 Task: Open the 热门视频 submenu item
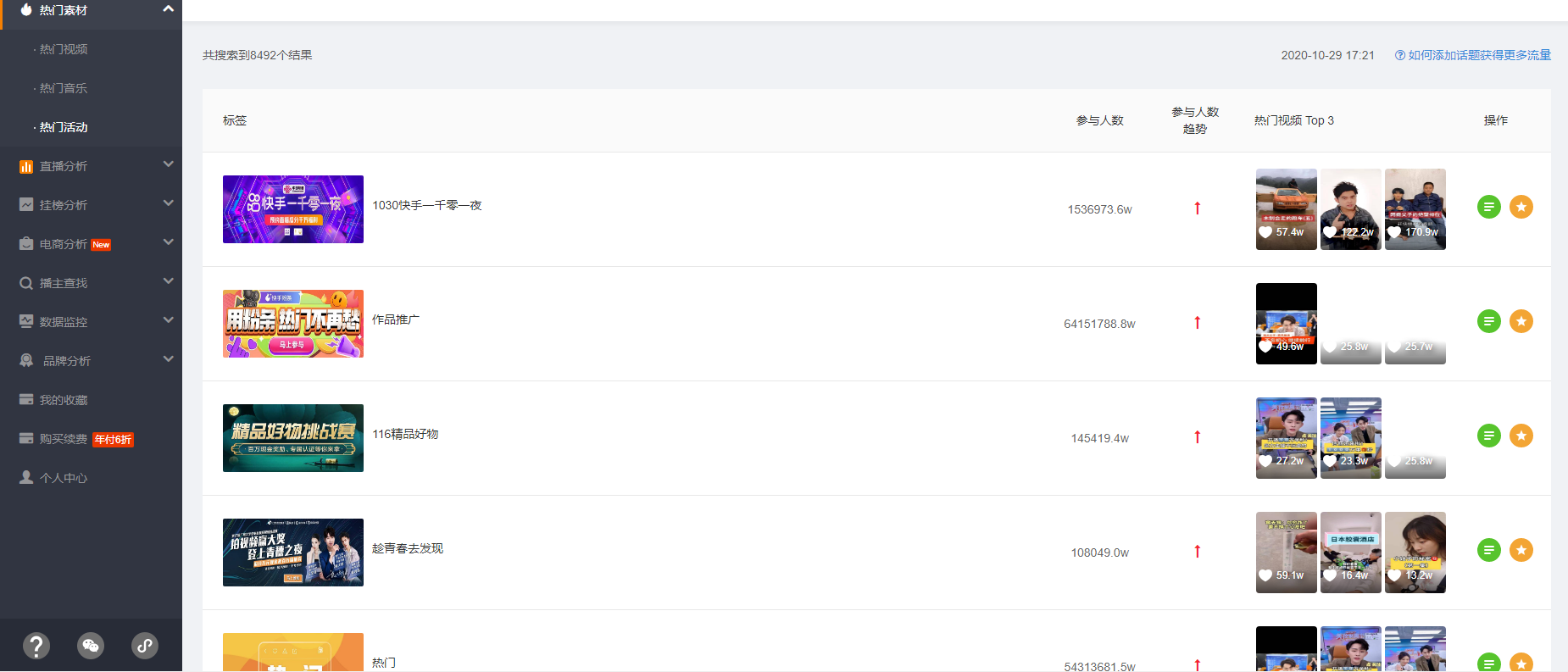point(64,49)
